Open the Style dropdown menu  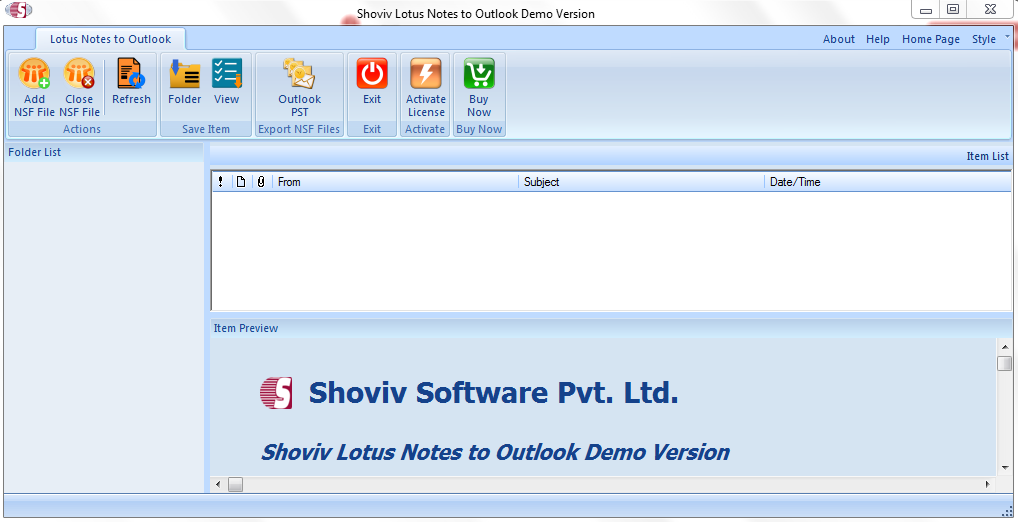coord(984,39)
